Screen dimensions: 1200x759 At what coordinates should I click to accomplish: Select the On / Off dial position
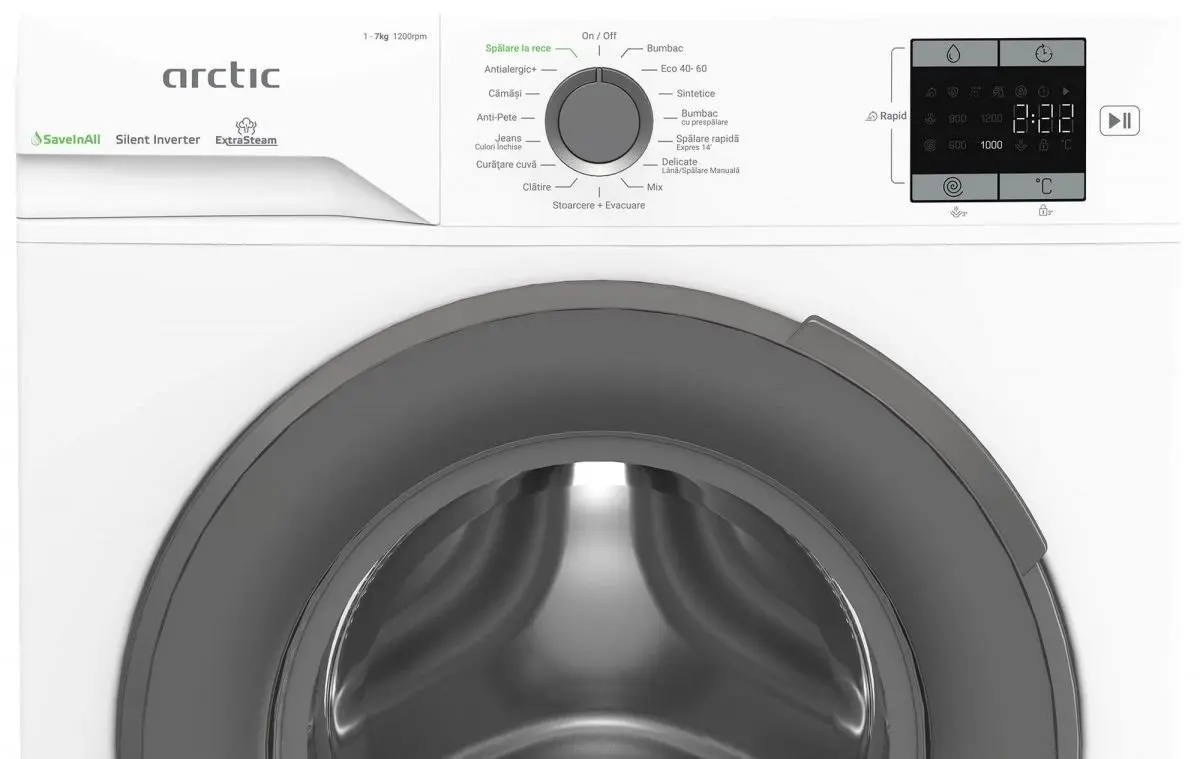pyautogui.click(x=599, y=36)
